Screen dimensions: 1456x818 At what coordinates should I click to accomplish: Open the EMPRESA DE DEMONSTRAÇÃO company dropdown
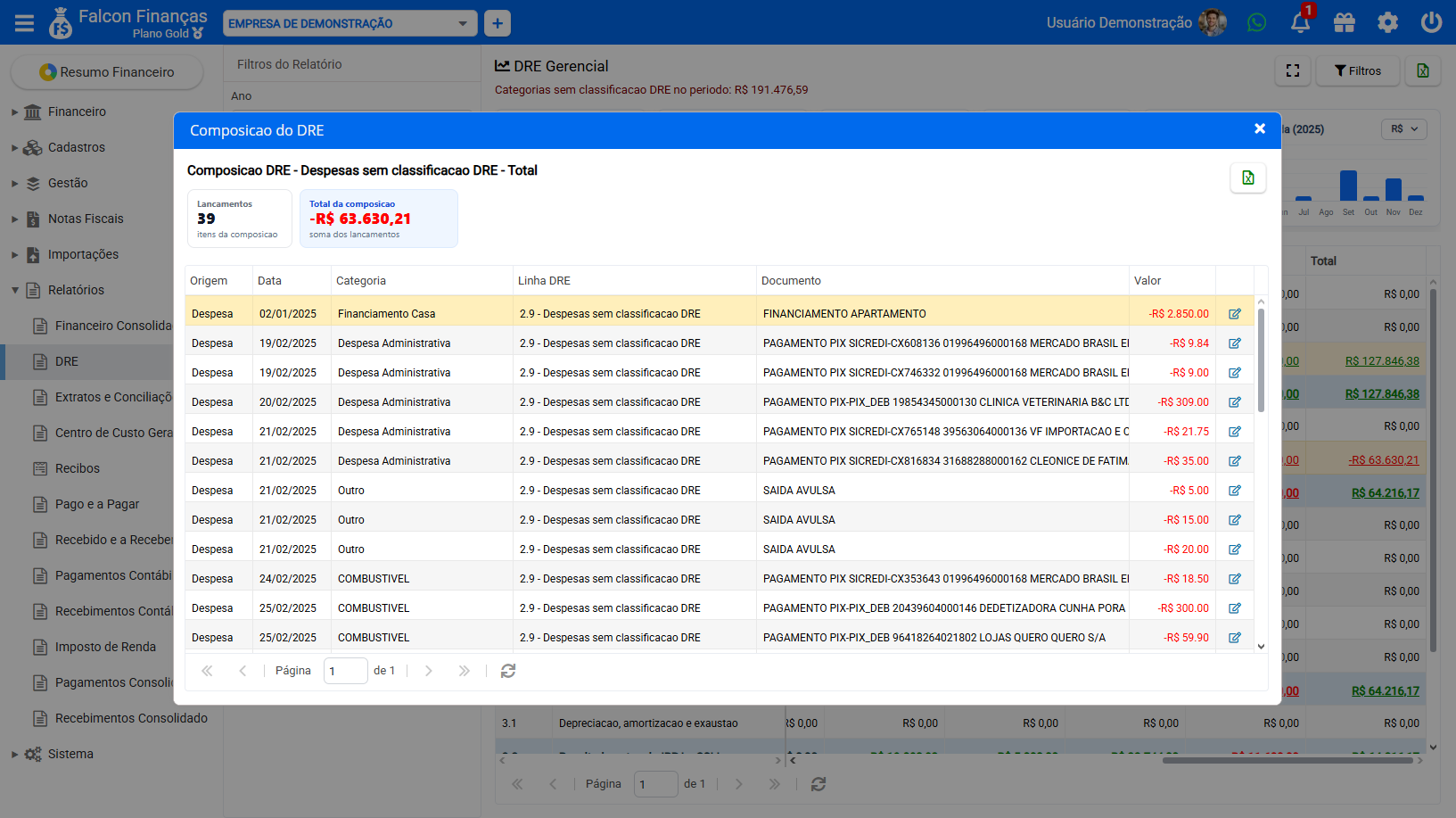tap(350, 23)
